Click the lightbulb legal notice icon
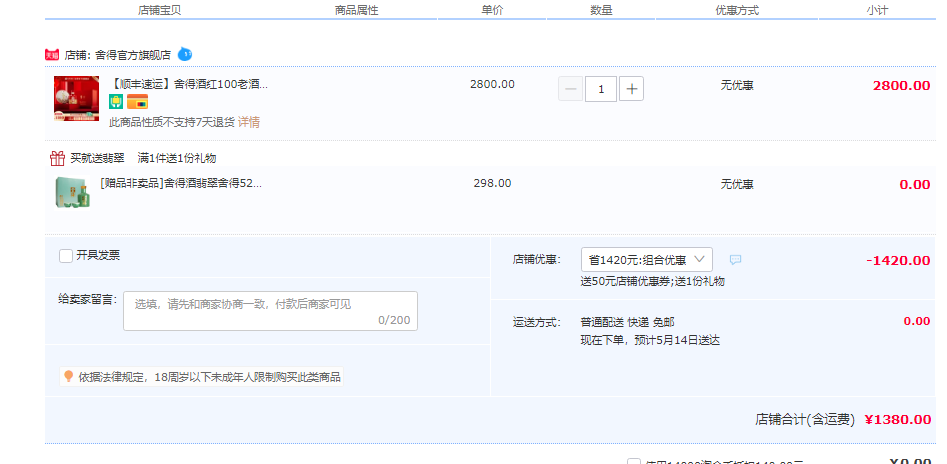The width and height of the screenshot is (947, 464). [68, 377]
